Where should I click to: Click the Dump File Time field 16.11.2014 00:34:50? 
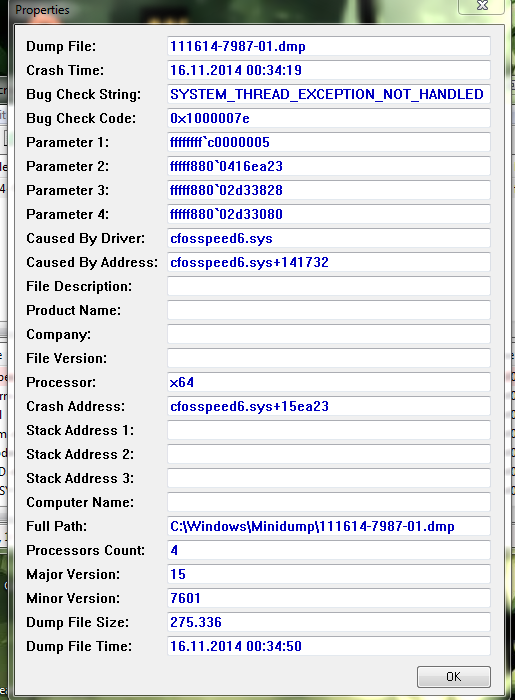pyautogui.click(x=329, y=646)
